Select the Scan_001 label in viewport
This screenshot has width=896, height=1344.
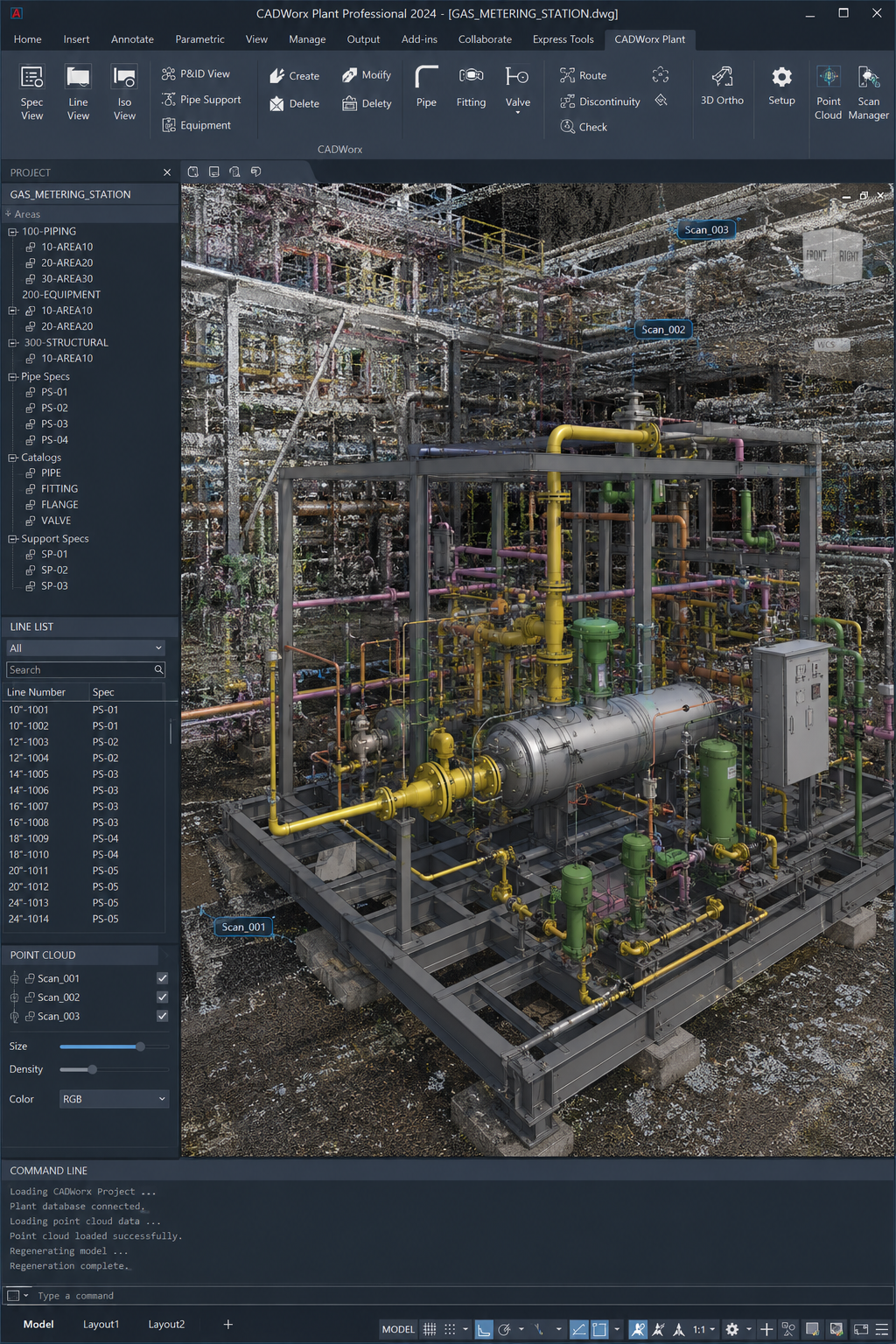(243, 927)
